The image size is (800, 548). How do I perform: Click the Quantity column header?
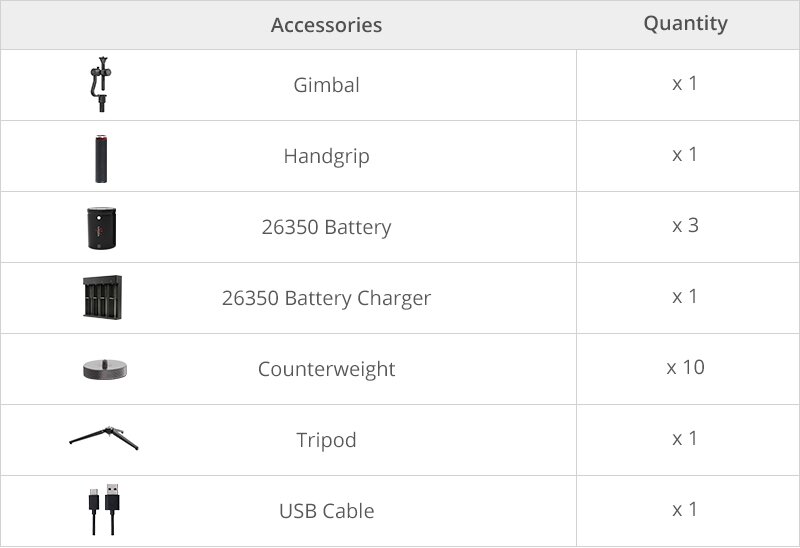tap(685, 24)
